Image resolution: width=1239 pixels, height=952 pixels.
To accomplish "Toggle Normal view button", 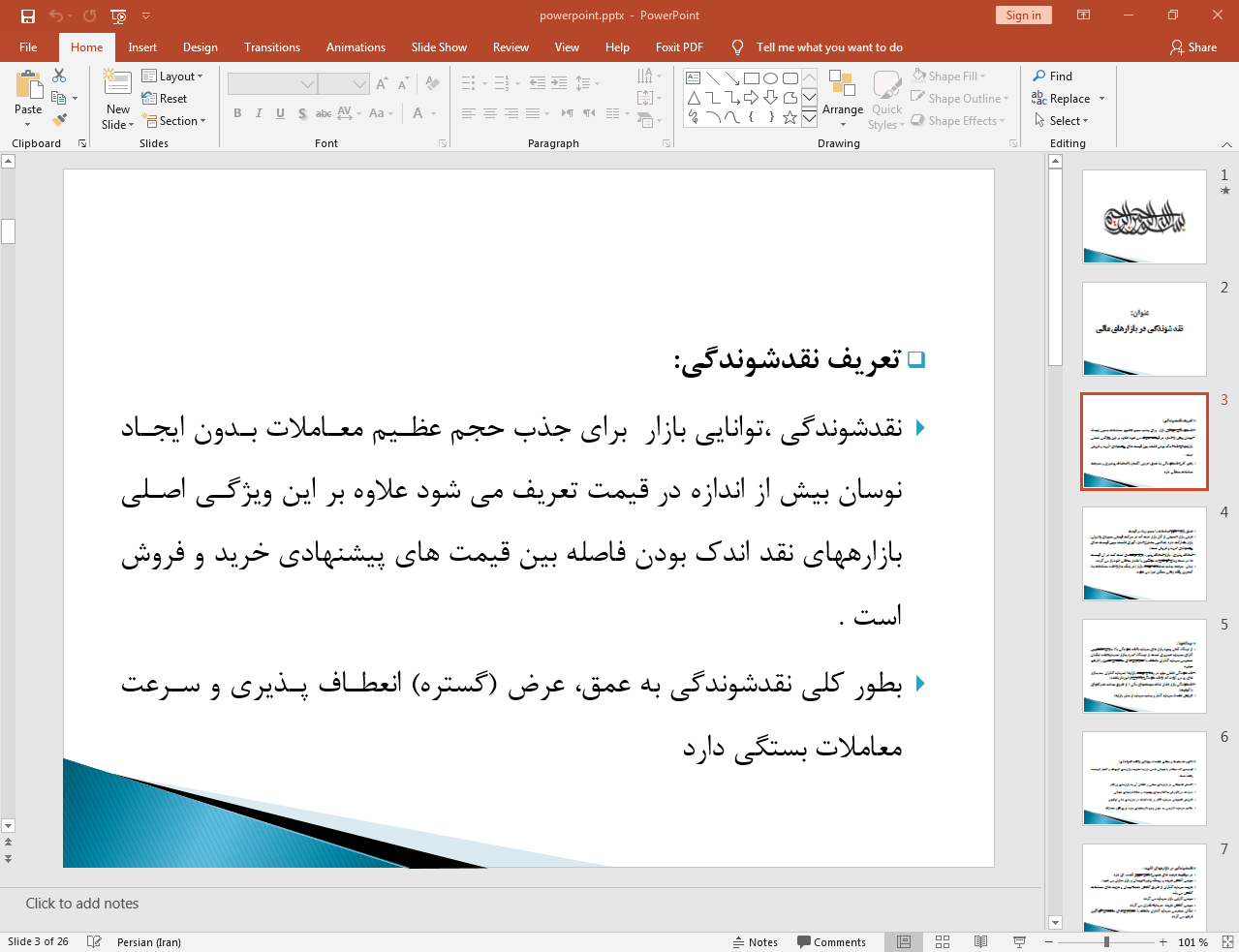I will [904, 942].
